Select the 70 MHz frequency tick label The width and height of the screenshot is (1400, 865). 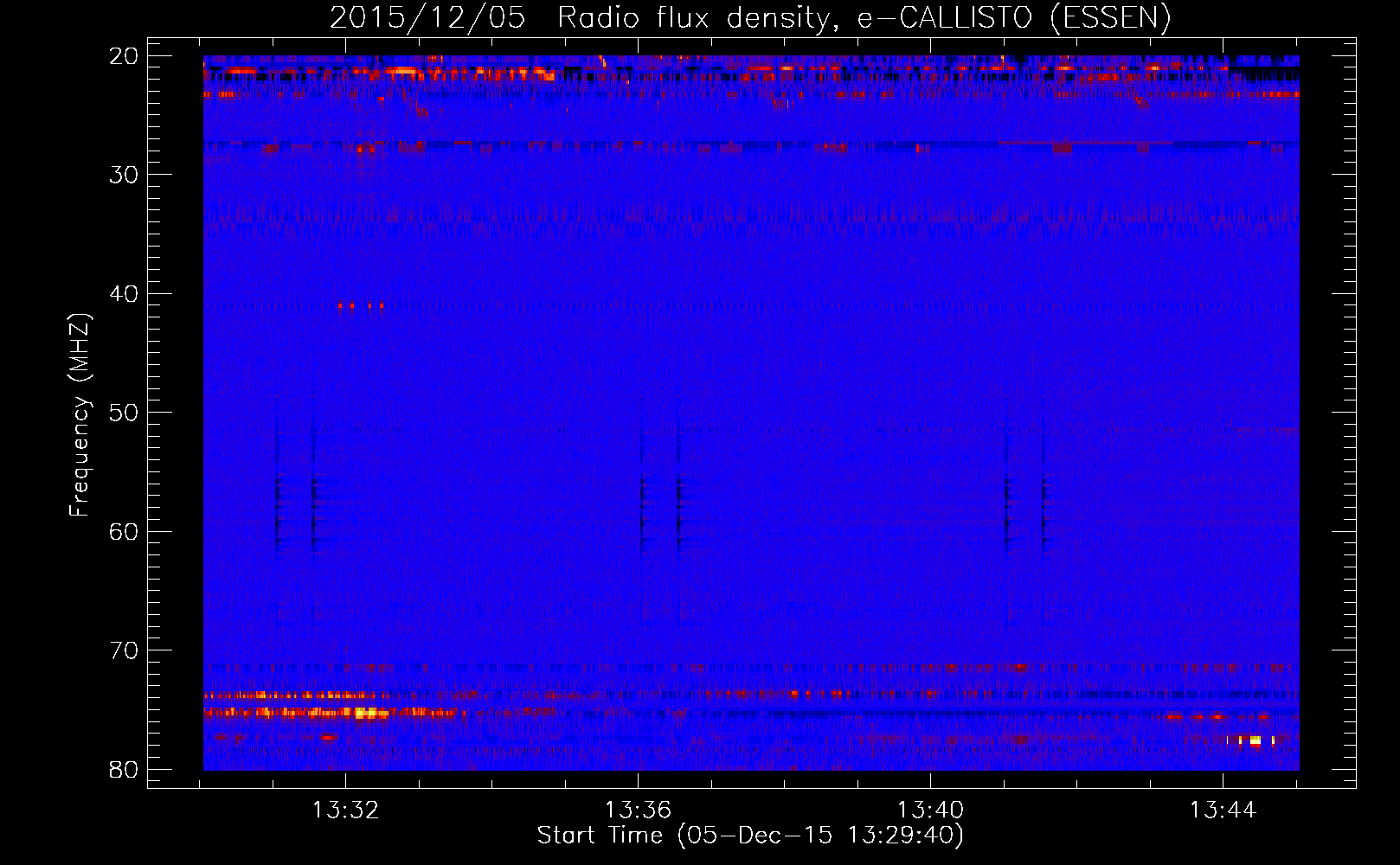click(x=125, y=650)
